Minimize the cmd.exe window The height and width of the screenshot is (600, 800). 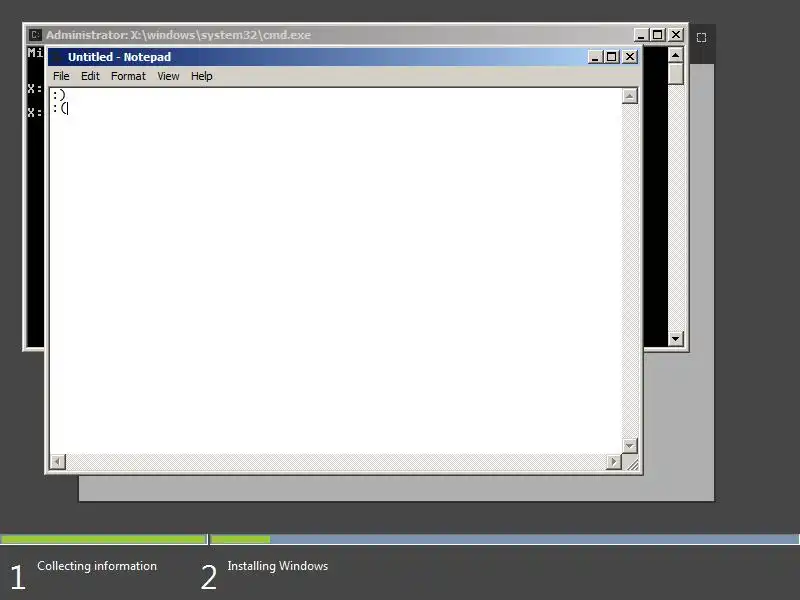point(641,35)
